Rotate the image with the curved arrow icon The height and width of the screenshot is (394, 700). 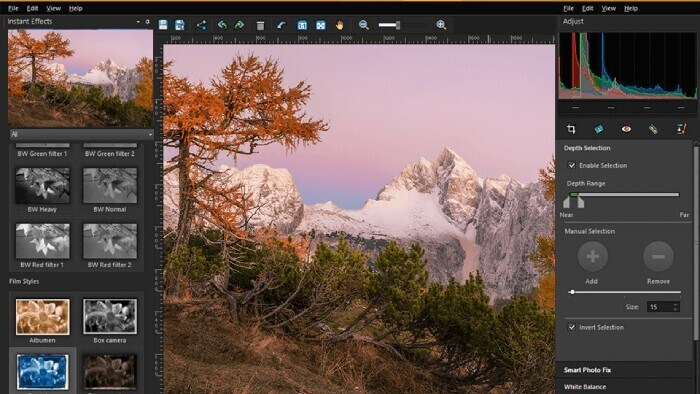[281, 25]
